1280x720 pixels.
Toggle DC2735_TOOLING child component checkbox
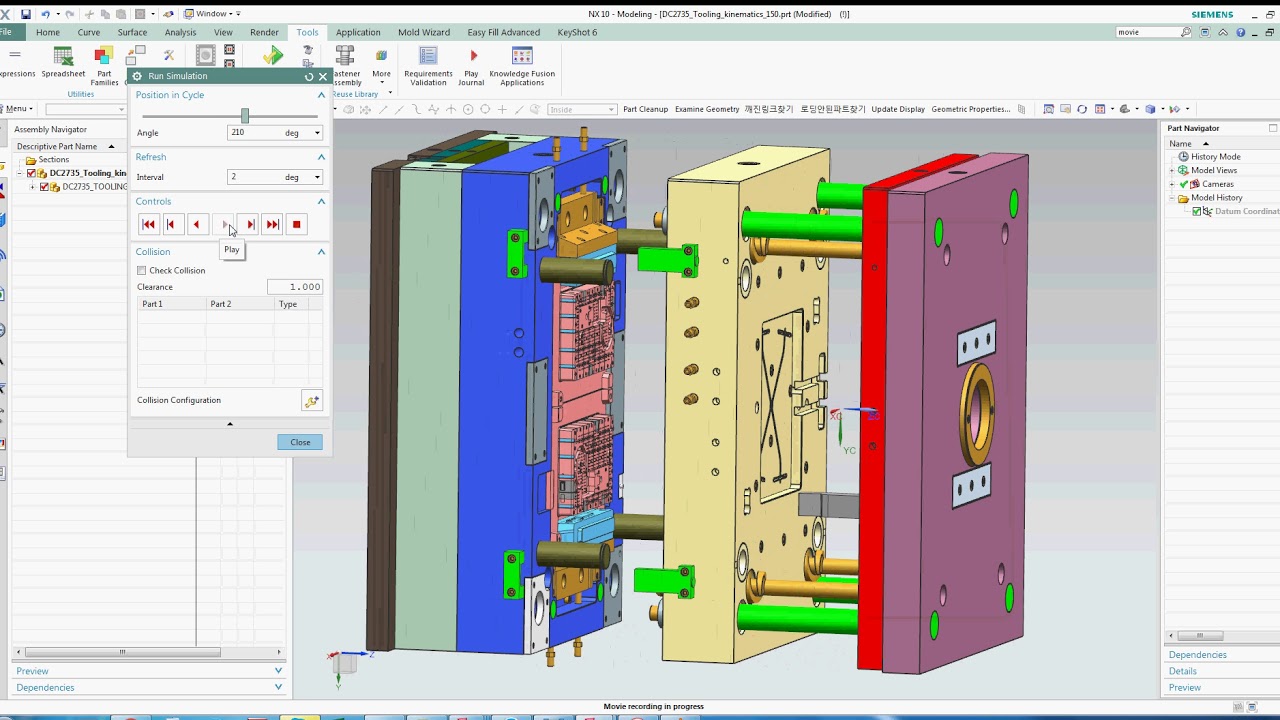click(x=43, y=187)
